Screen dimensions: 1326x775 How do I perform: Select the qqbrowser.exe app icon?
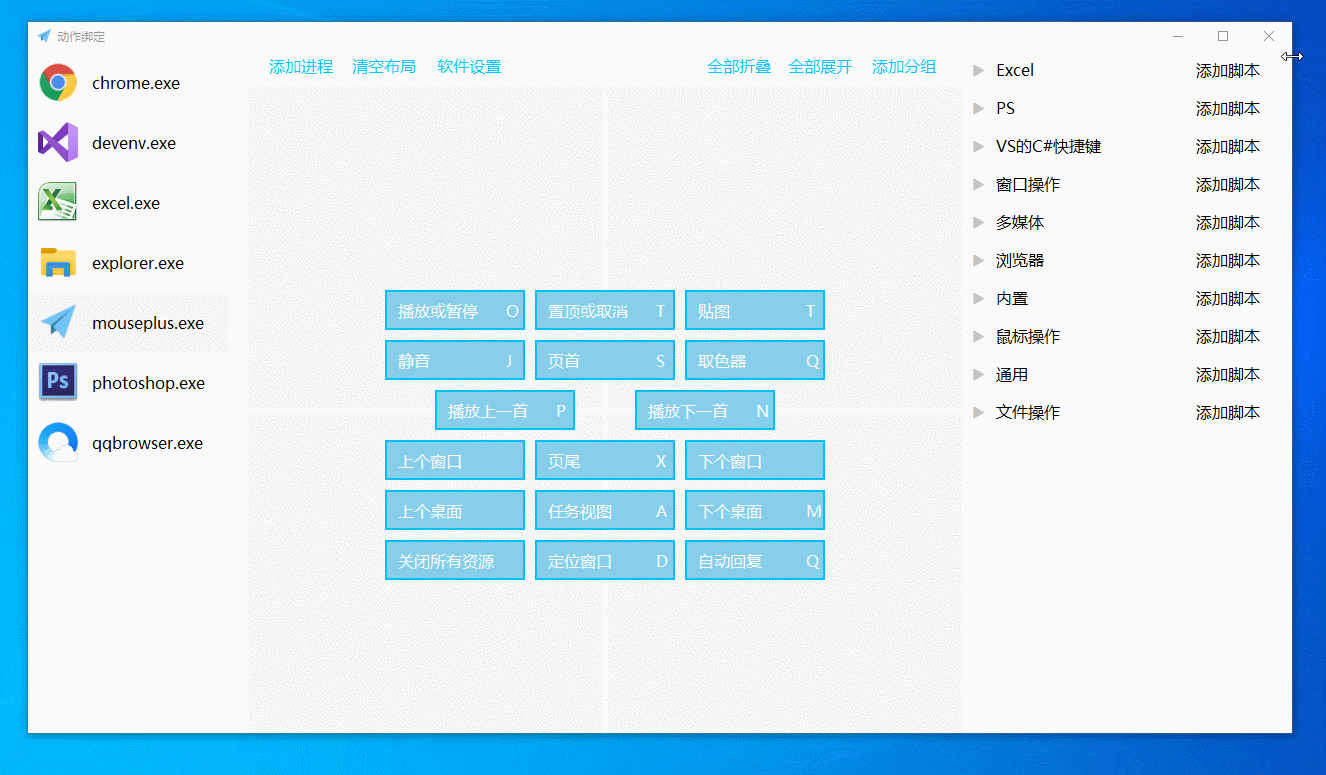click(x=58, y=442)
